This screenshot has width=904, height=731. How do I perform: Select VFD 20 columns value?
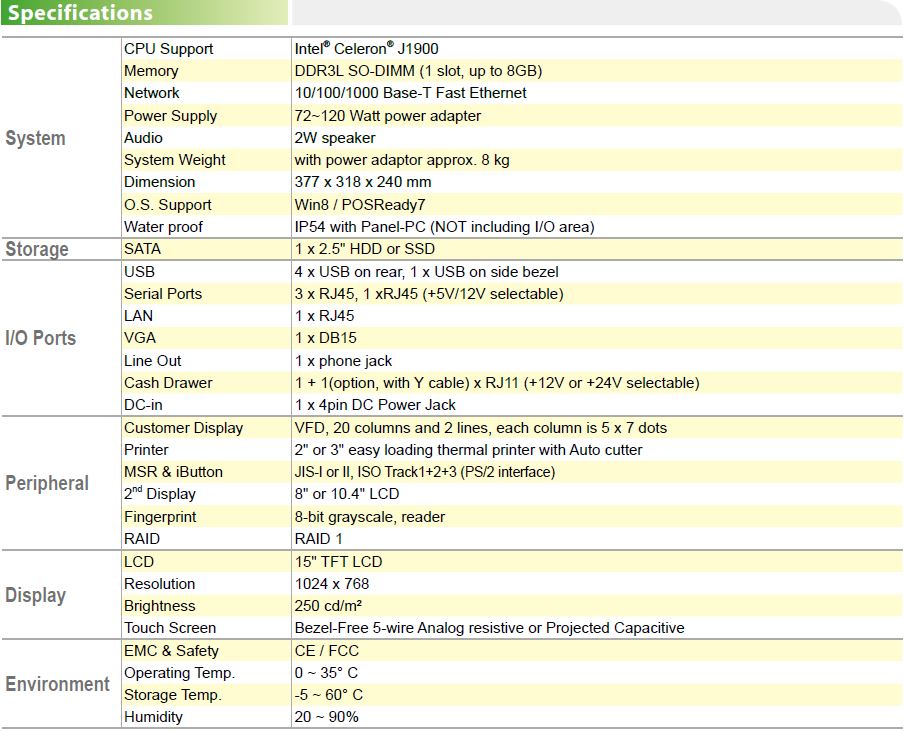click(x=481, y=428)
